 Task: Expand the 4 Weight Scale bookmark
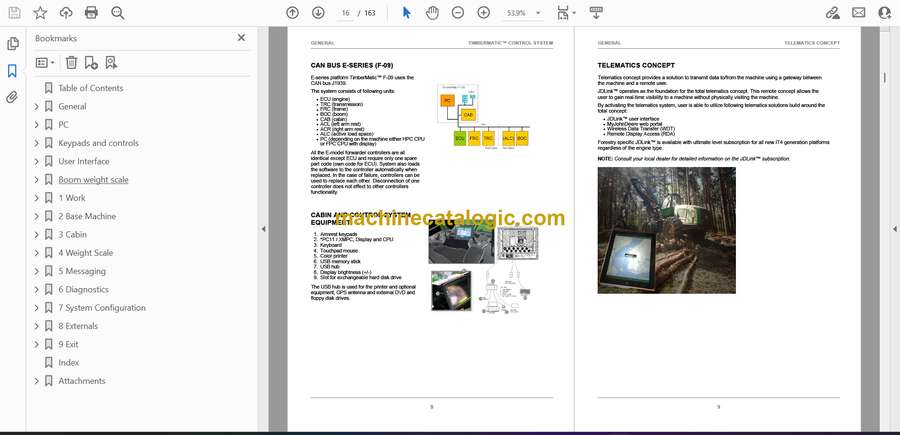(x=37, y=253)
